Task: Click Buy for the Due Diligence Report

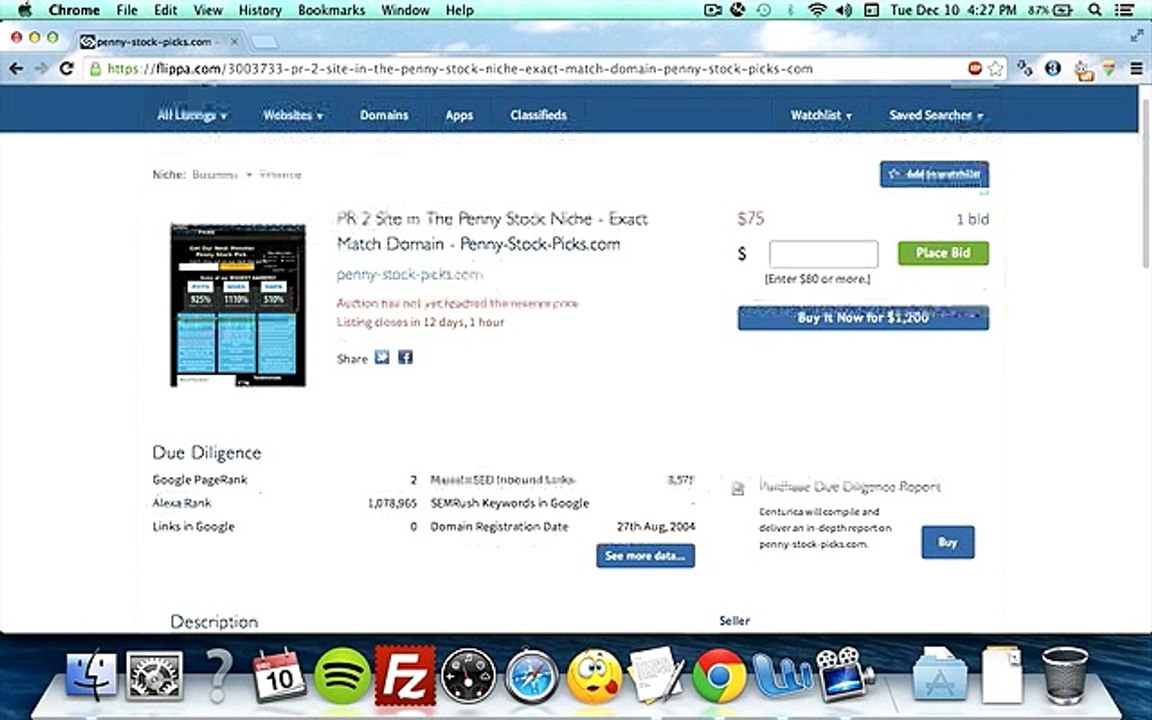Action: (x=948, y=542)
